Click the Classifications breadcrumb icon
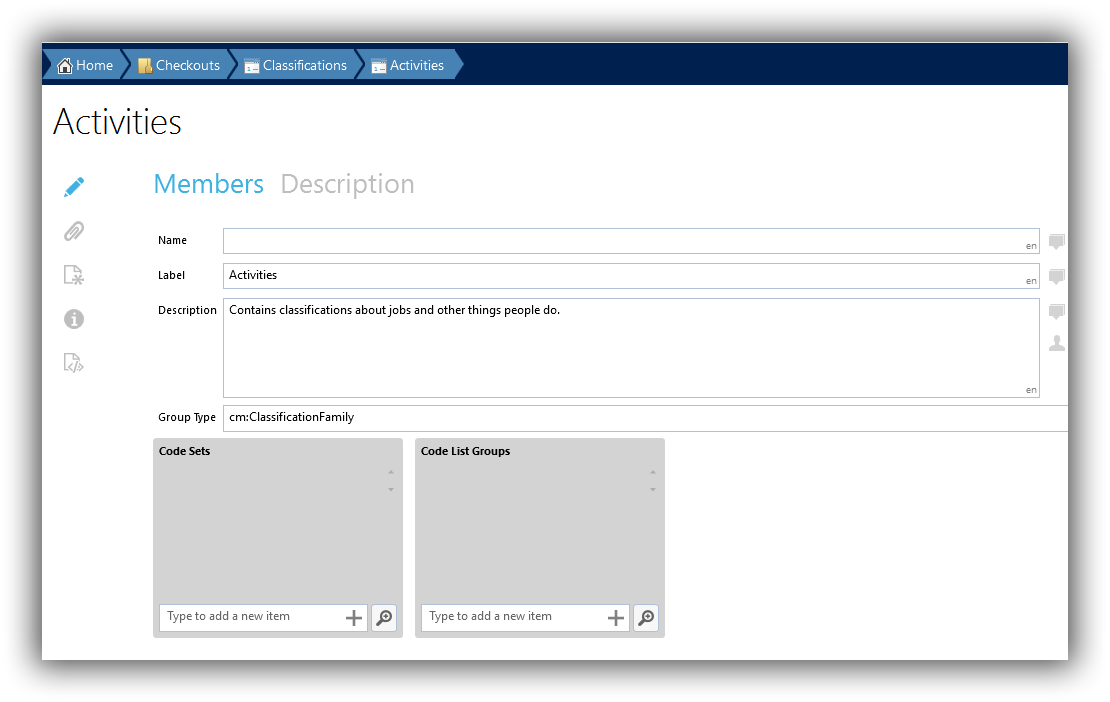 coord(251,67)
